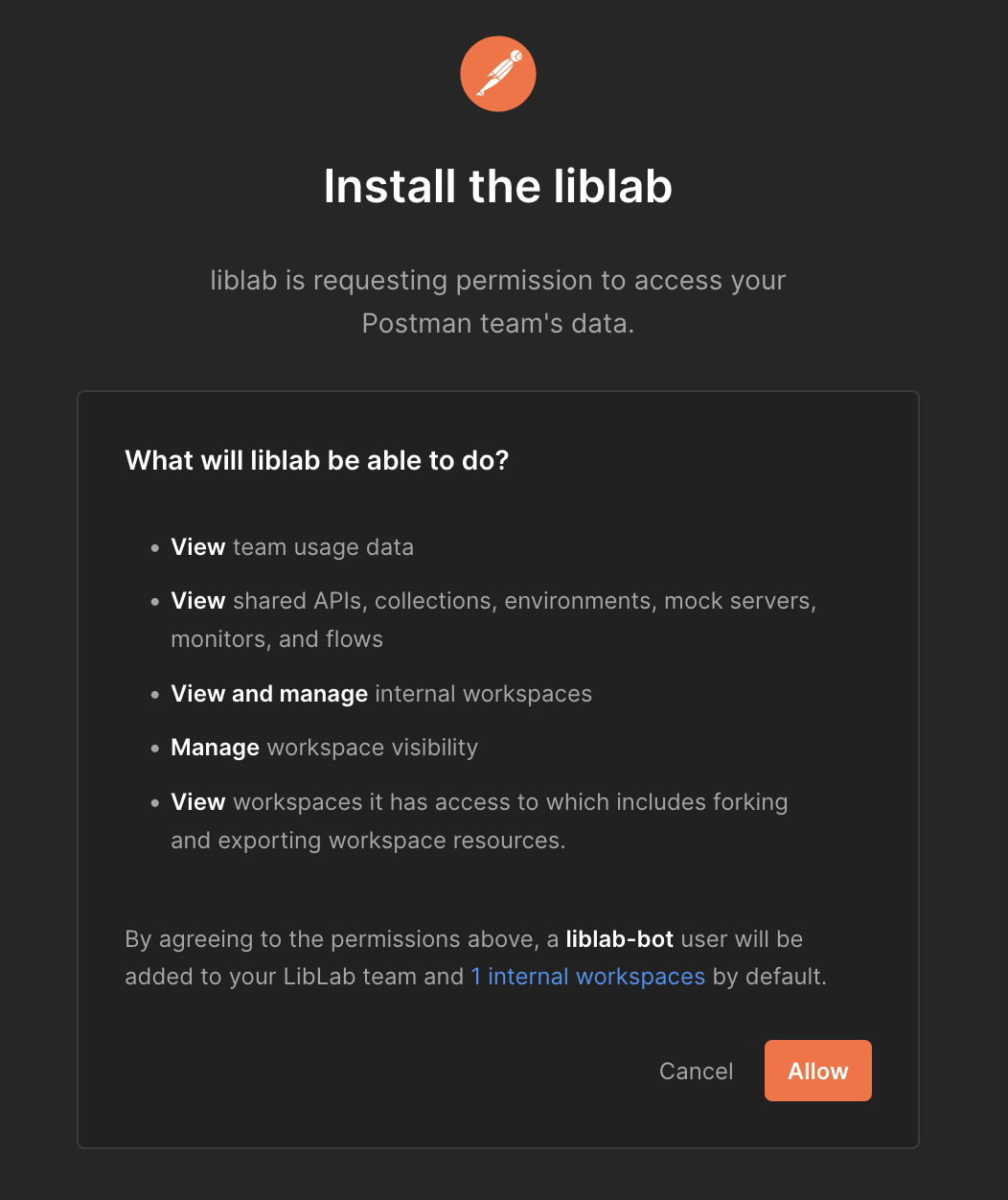Click the View team usage data bullet point

pyautogui.click(x=292, y=547)
